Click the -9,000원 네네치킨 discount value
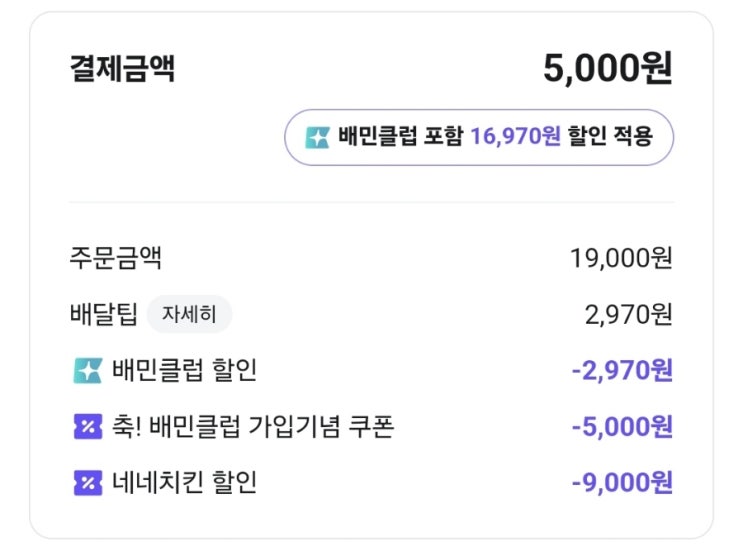 (622, 484)
